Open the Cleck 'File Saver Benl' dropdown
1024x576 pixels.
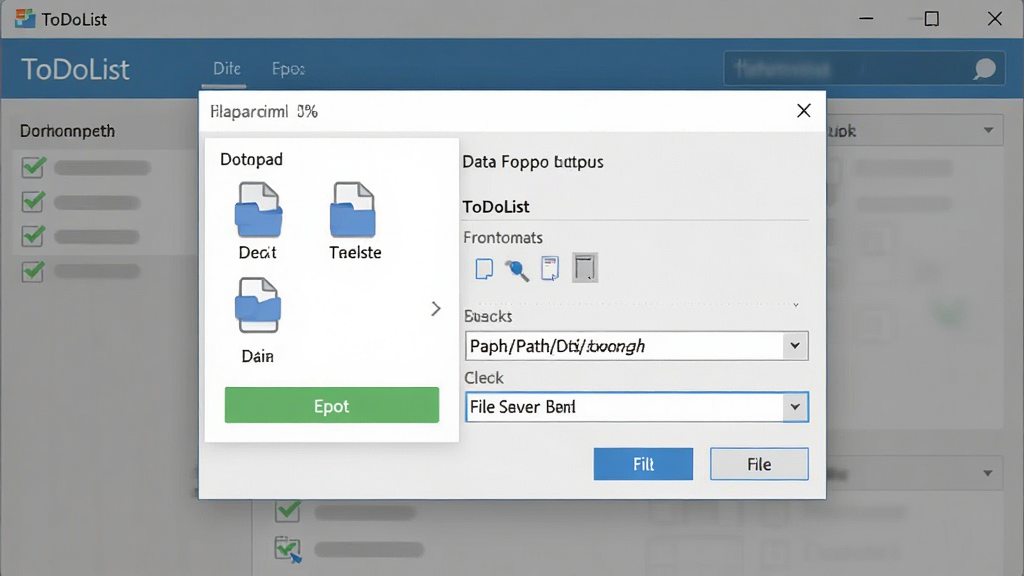pyautogui.click(x=795, y=407)
